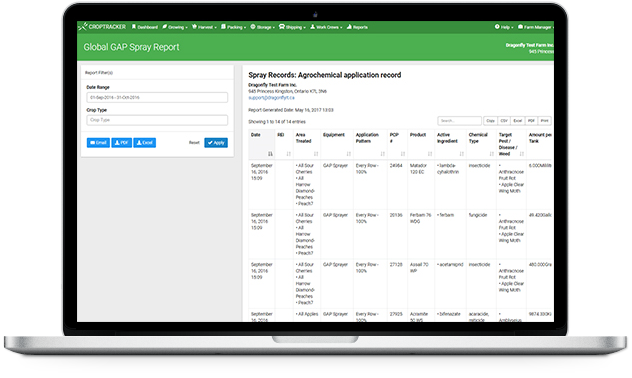
Task: Sort table by Product sort icon
Action: [x=430, y=154]
